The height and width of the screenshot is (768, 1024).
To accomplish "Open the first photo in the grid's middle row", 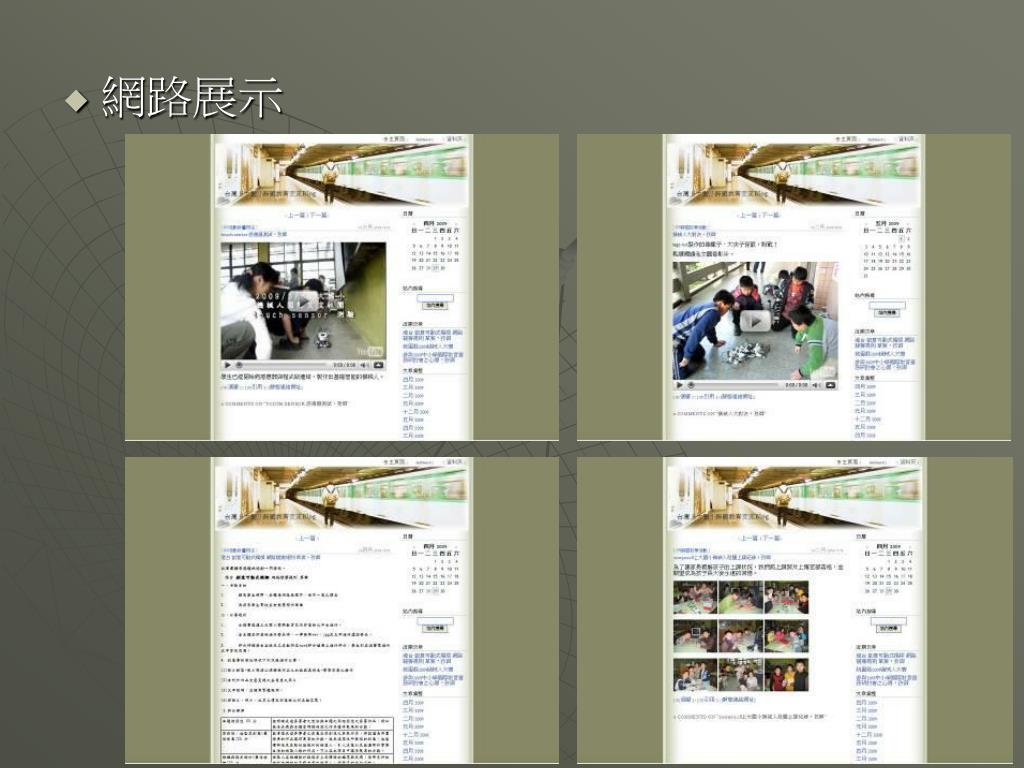I will tap(696, 637).
